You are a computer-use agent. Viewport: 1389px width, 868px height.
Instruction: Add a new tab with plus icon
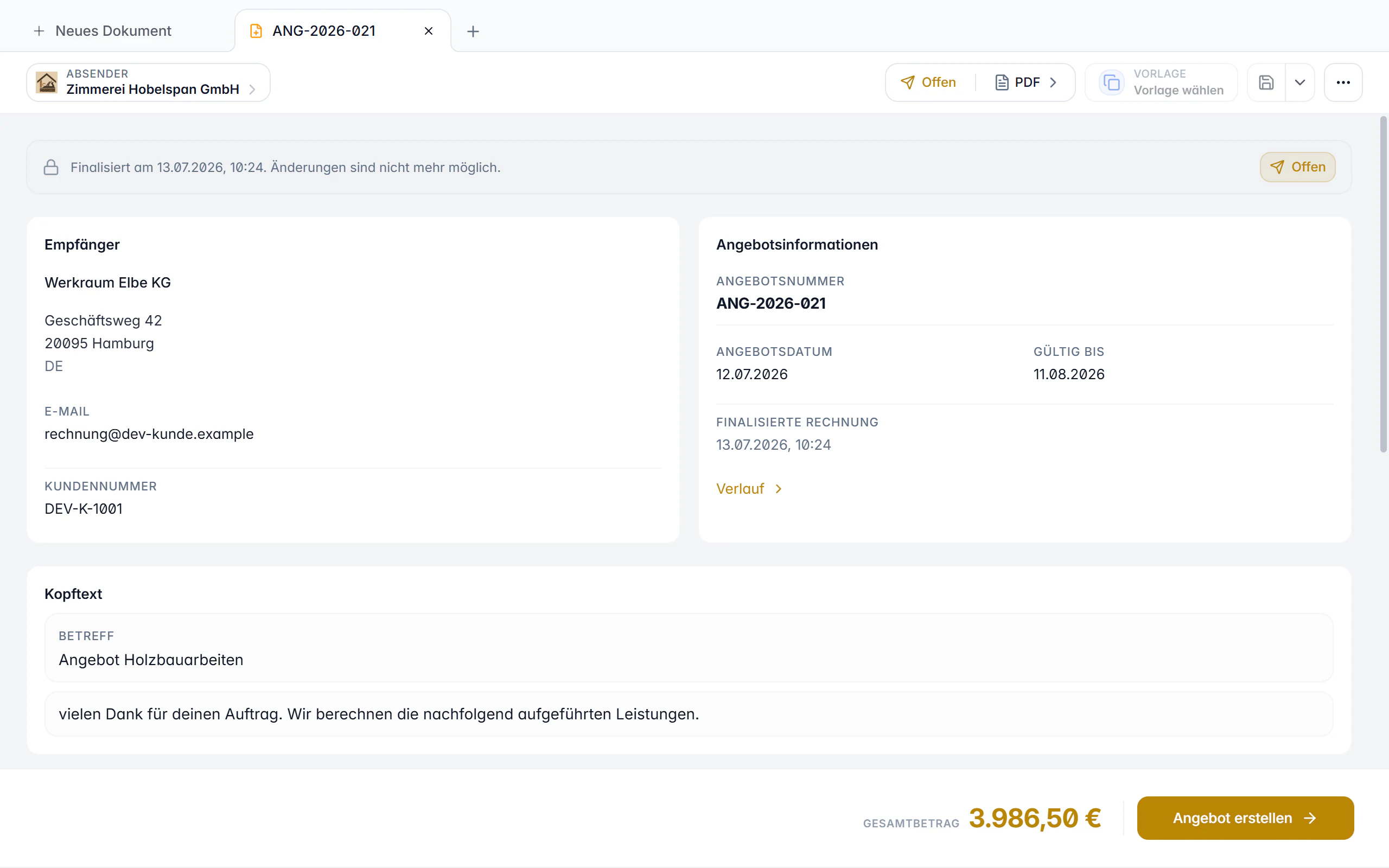(473, 31)
